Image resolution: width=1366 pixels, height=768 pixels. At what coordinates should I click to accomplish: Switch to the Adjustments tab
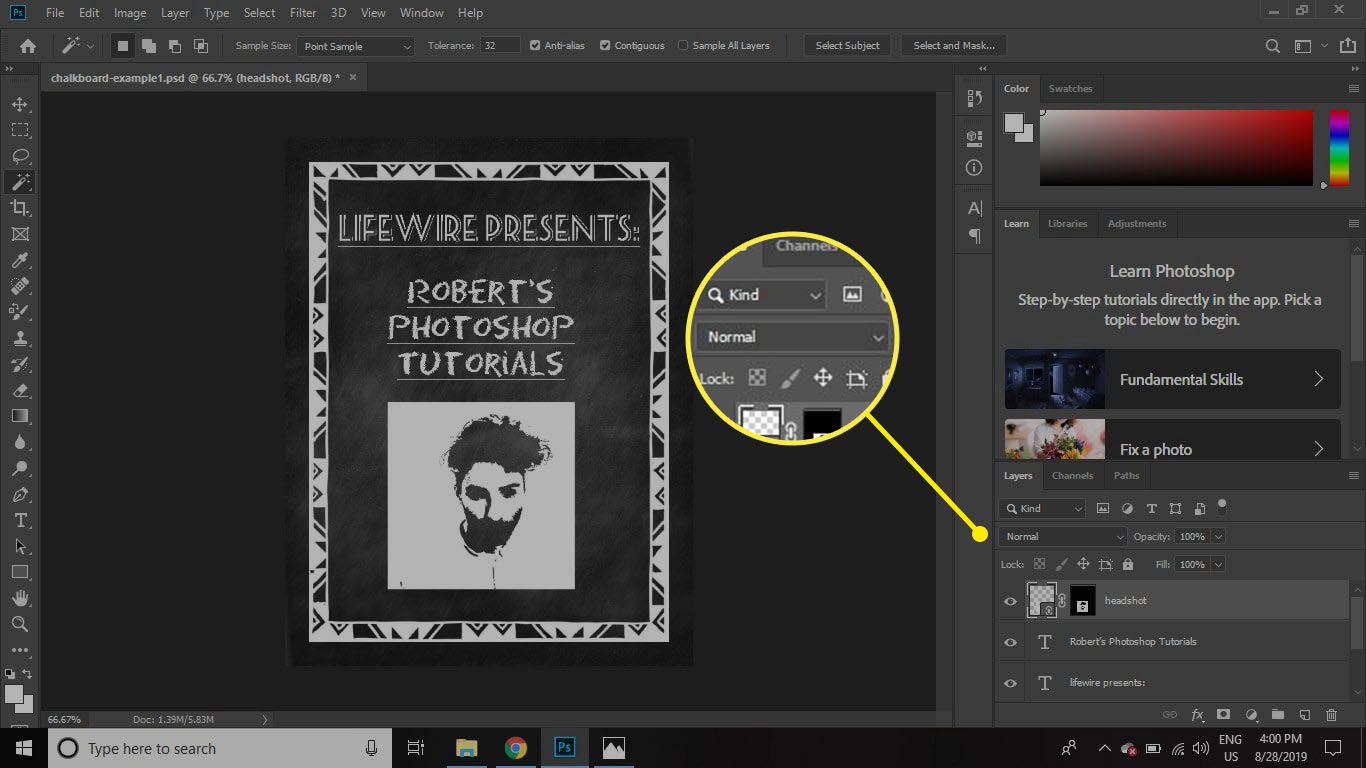click(x=1137, y=223)
